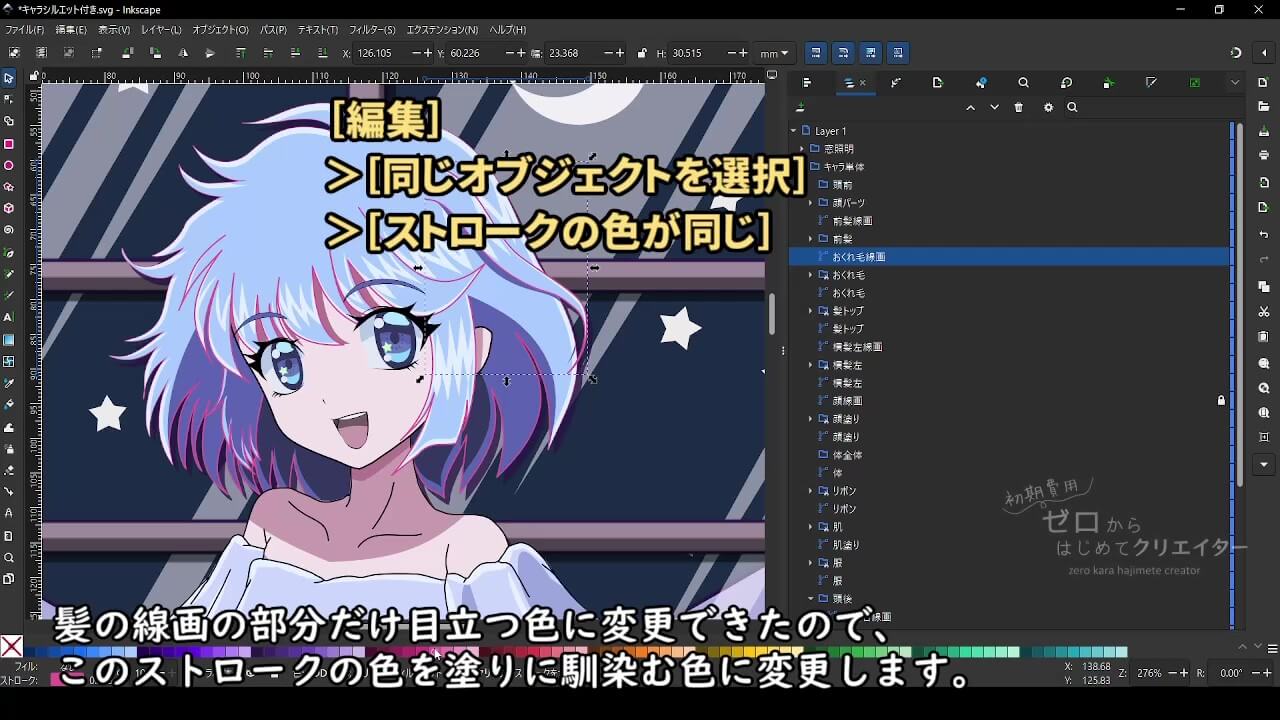Close the Layers and Objects tab

click(x=863, y=83)
